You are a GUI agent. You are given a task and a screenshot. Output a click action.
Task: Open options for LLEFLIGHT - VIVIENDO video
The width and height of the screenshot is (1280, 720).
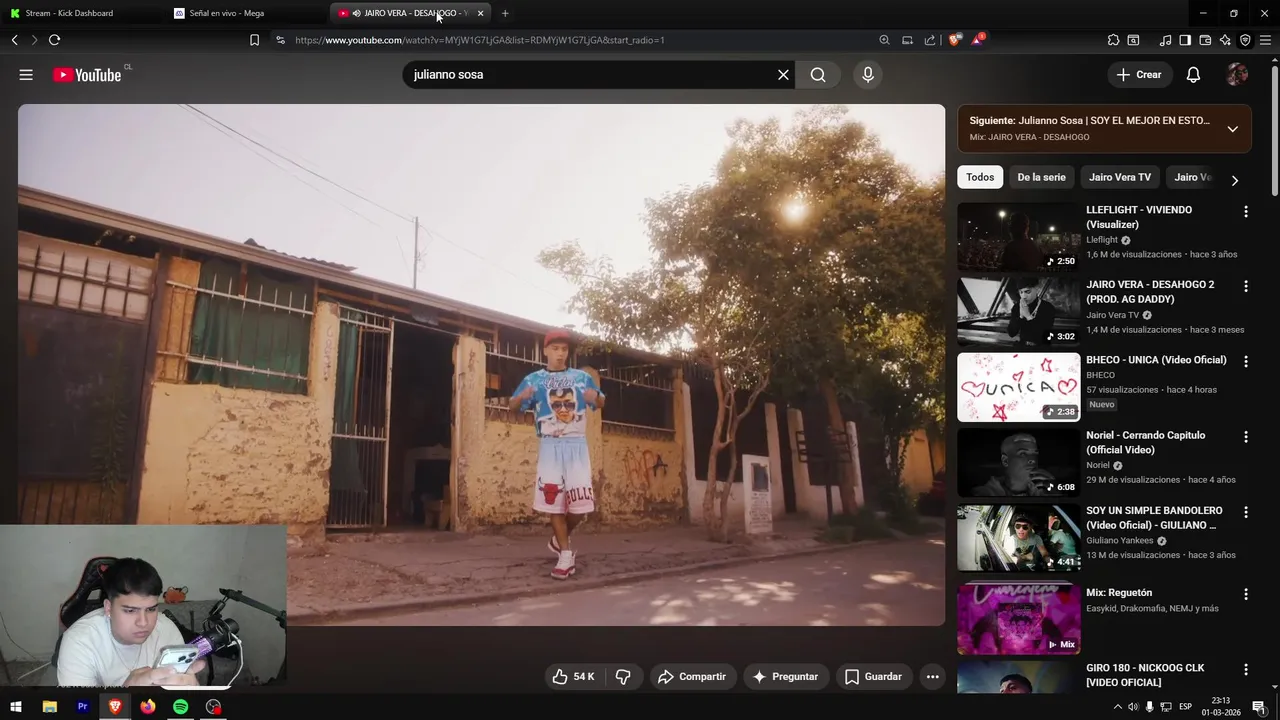pos(1245,212)
